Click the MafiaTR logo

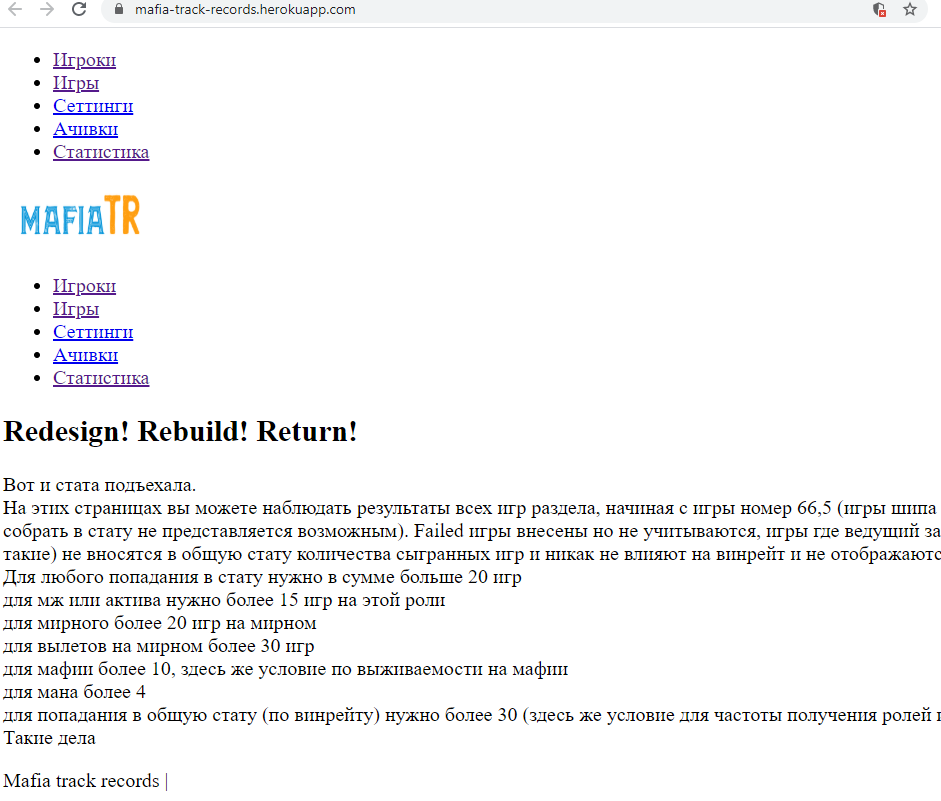point(80,214)
